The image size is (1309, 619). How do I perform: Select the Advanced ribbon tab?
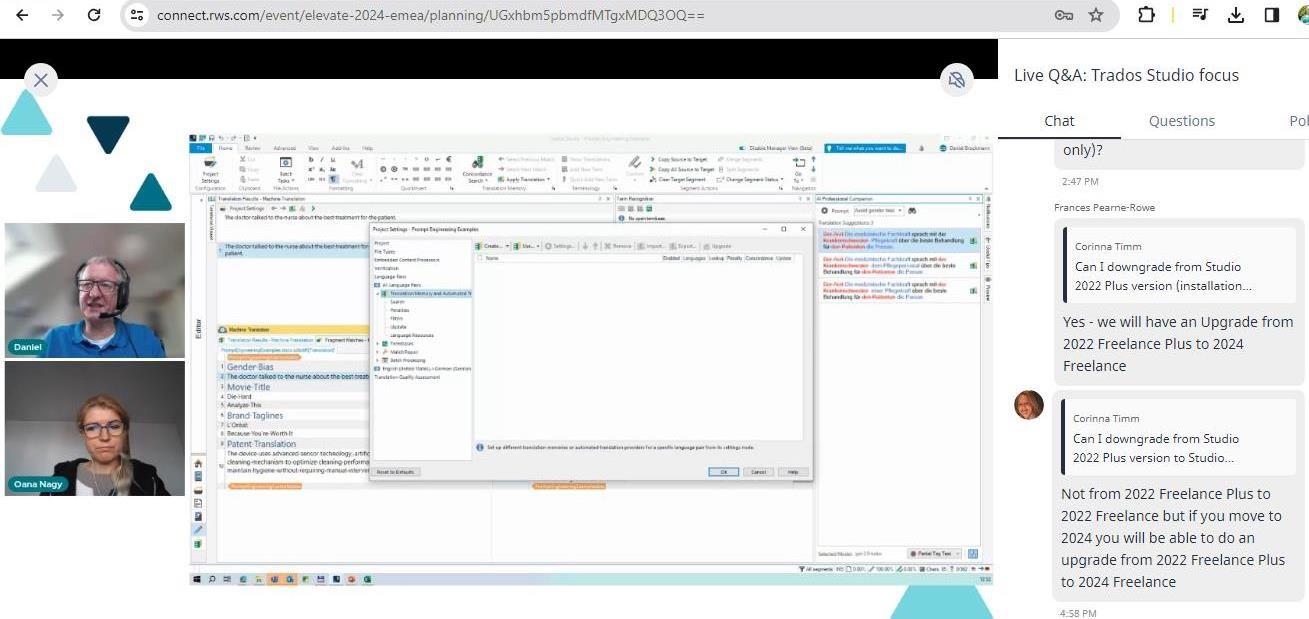[284, 148]
